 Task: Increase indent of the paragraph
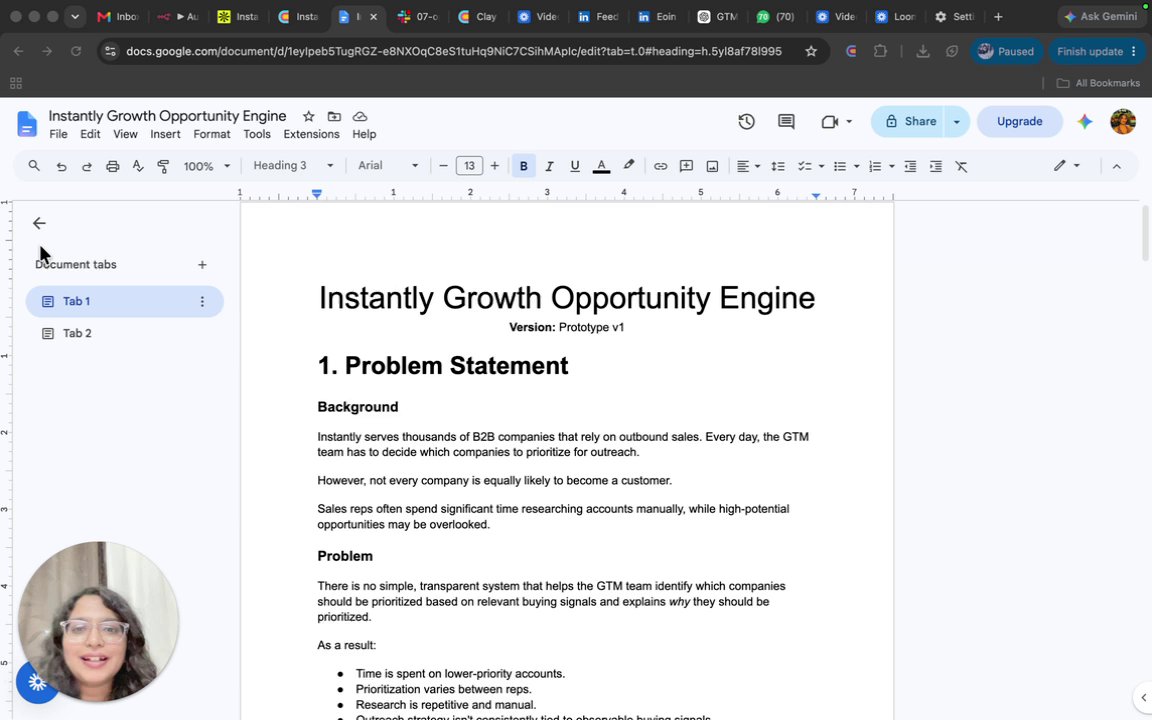pyautogui.click(x=935, y=166)
